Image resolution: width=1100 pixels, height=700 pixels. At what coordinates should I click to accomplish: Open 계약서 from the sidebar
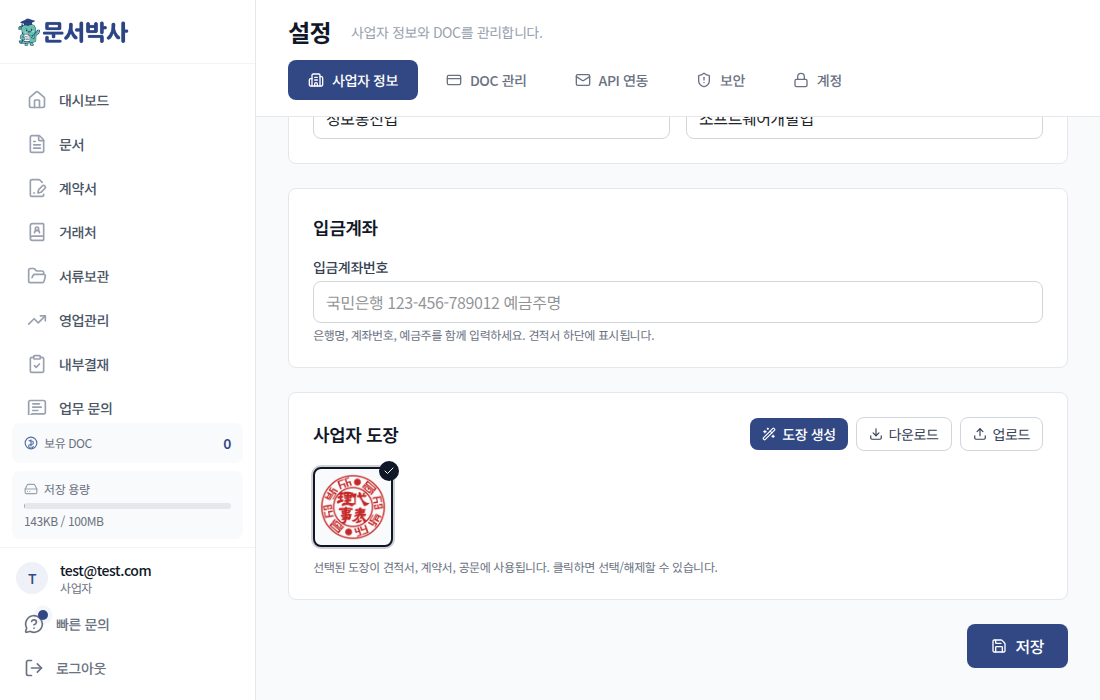[x=35, y=187]
